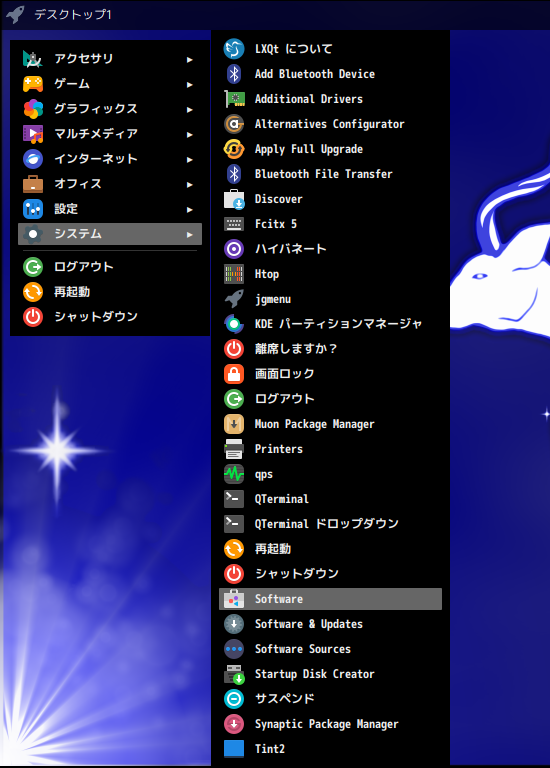Viewport: 550px width, 768px height.
Task: Expand the グラフィックス submenu arrow
Action: tap(190, 109)
